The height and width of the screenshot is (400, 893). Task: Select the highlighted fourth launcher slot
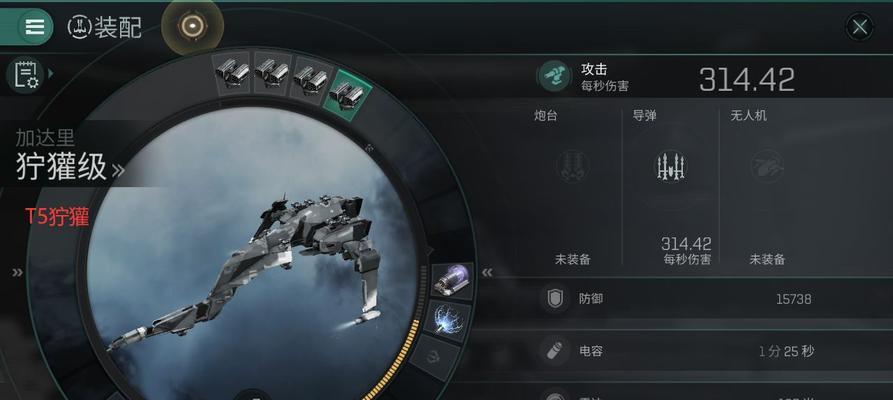click(347, 94)
